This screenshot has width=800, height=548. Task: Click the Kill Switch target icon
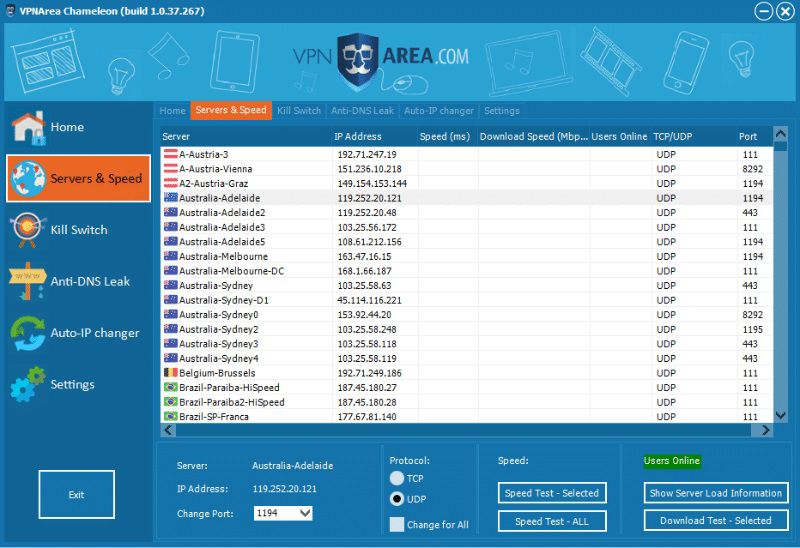(28, 229)
